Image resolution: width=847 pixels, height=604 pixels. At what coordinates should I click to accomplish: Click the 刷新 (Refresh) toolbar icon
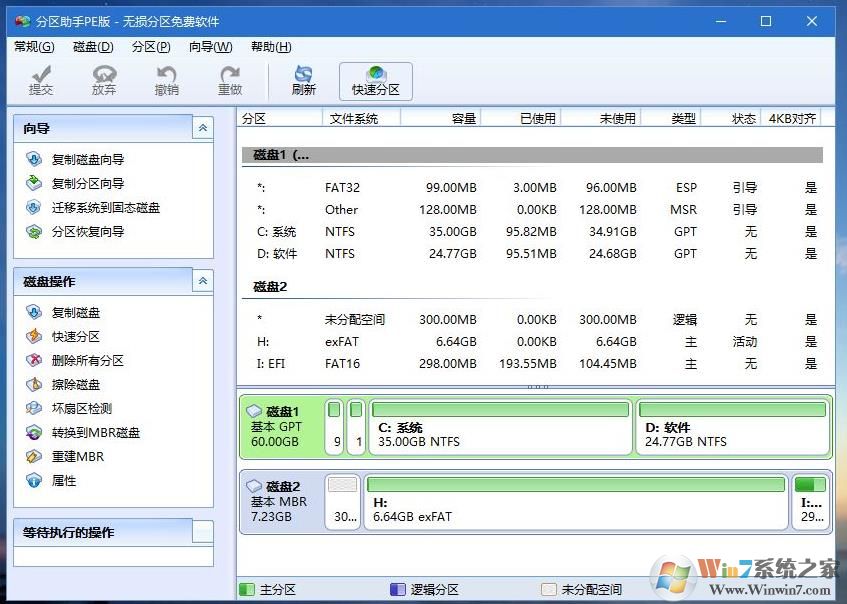pos(303,80)
